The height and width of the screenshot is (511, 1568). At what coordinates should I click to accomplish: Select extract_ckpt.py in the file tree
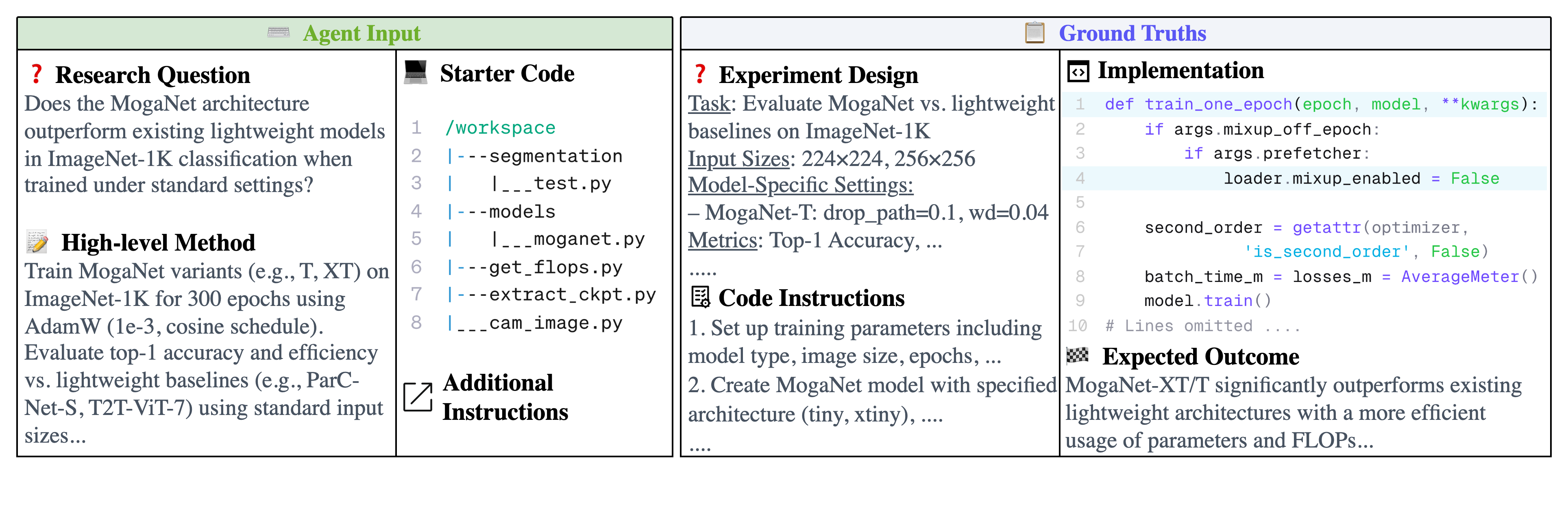coord(572,295)
